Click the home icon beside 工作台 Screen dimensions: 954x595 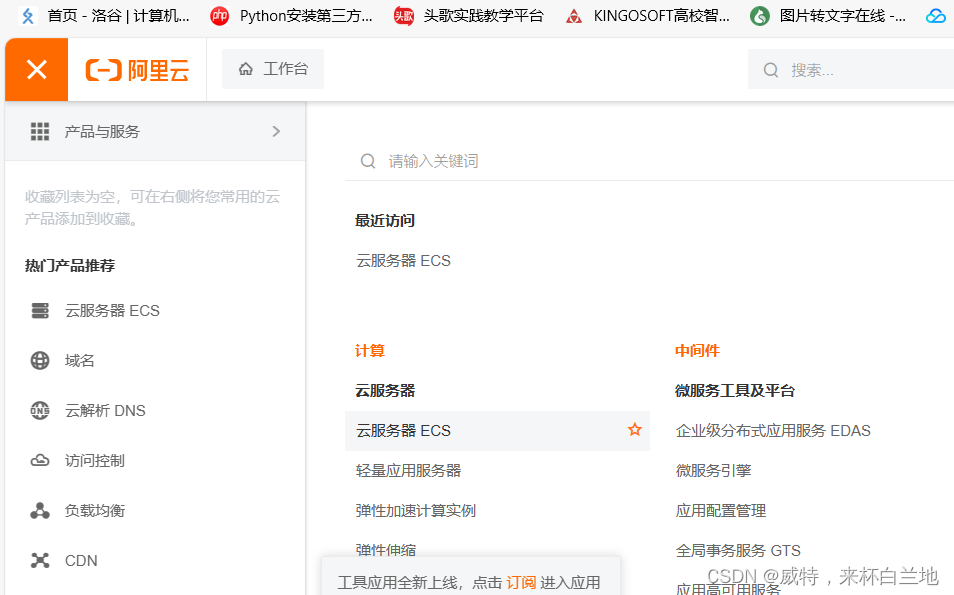point(246,69)
